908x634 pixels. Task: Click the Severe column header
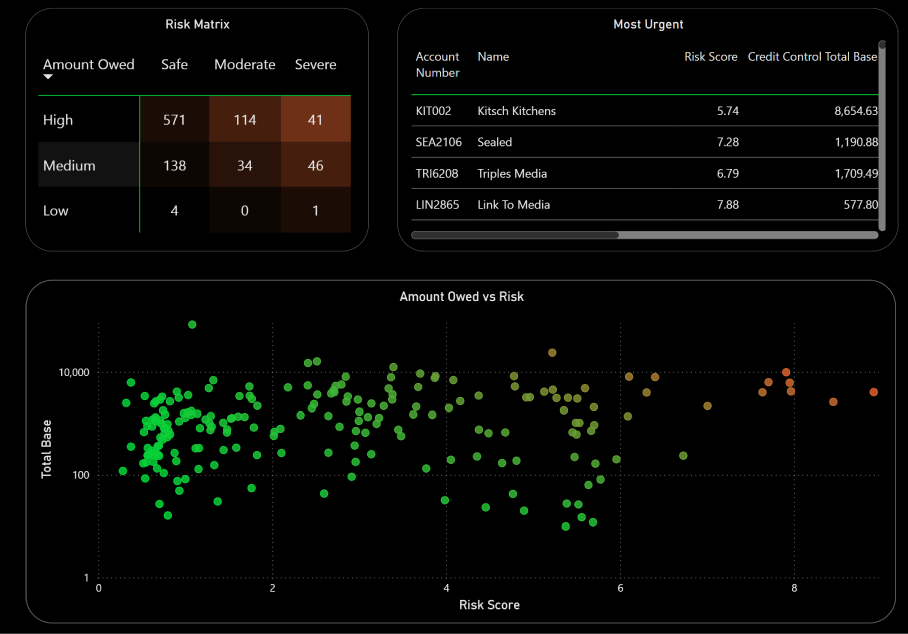(315, 64)
